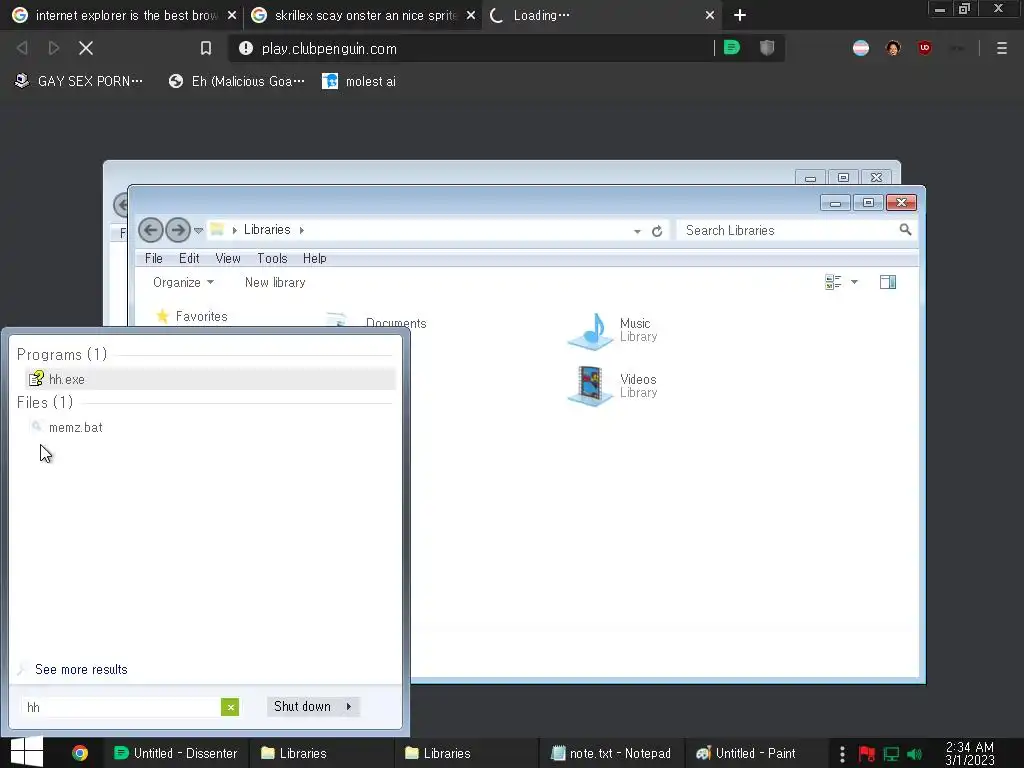Open Chrome from the taskbar

point(80,753)
